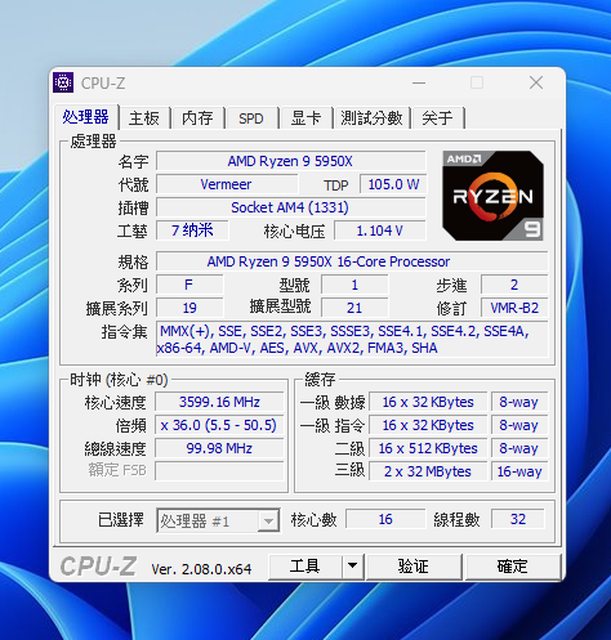
Task: Click the core speed value 3599.16 MHz
Action: coord(220,402)
